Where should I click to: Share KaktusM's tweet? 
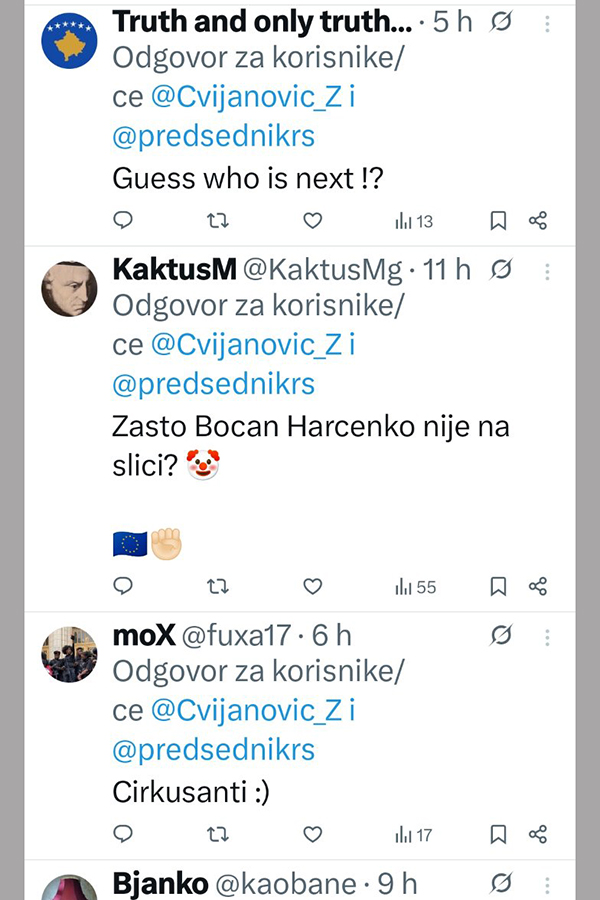tap(537, 587)
